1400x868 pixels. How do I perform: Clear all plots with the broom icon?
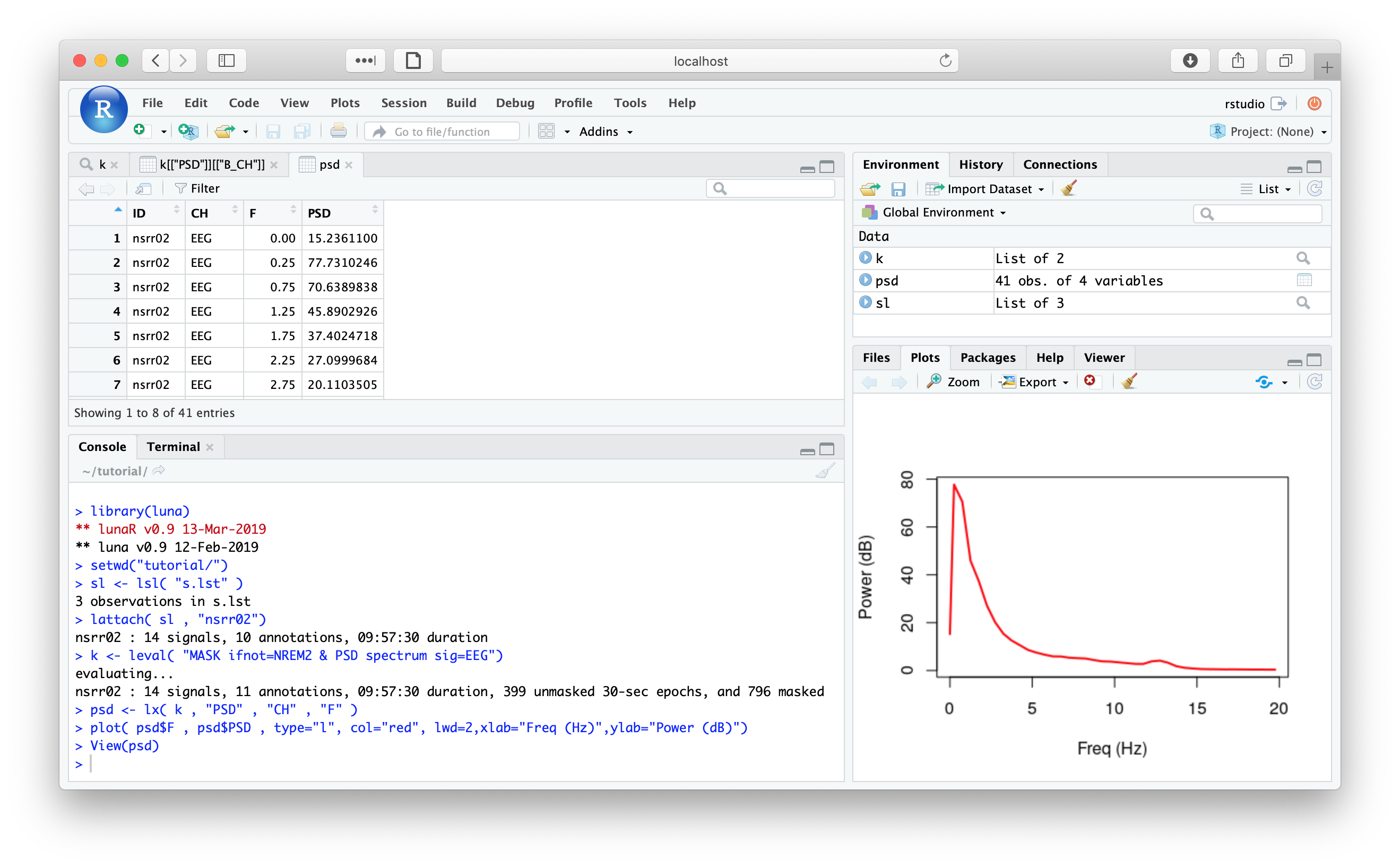[x=1129, y=382]
